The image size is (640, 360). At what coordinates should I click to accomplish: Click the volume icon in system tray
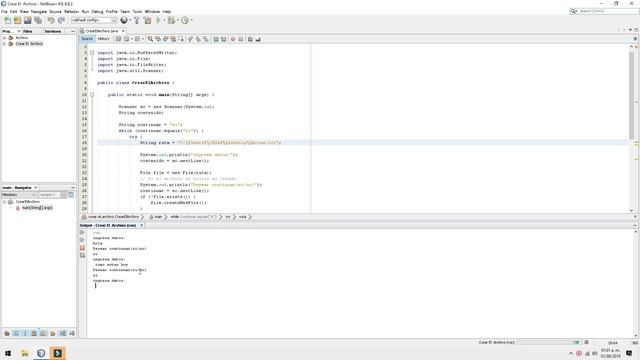595,353
